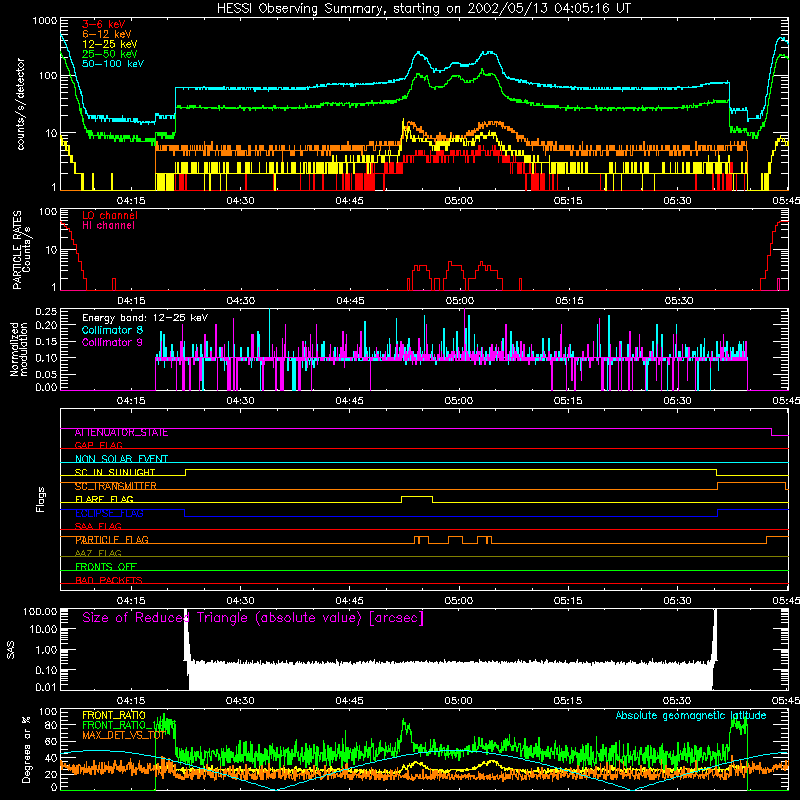Click the SC_IN_SUNLIGHT flag label
800x800 pixels.
pyautogui.click(x=115, y=472)
